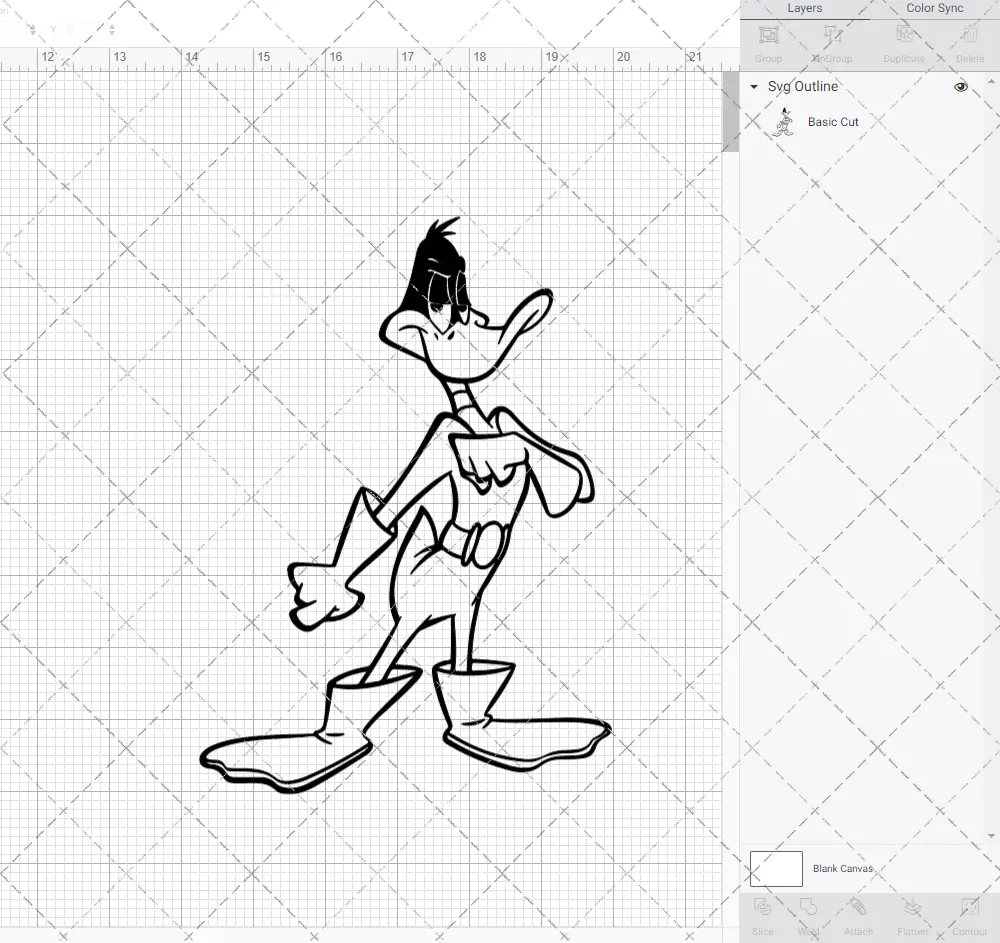Switch to the Layers tab
This screenshot has height=943, width=1000.
tap(804, 8)
